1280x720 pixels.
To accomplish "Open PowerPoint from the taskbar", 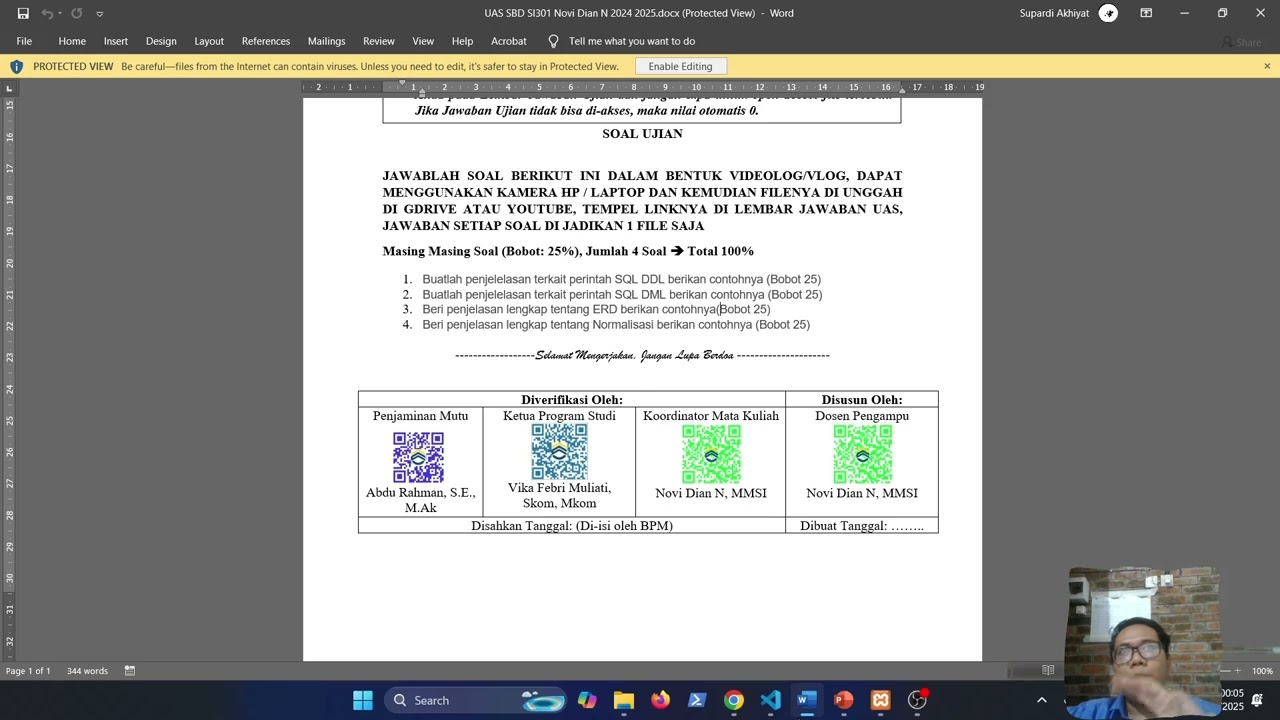I will (x=843, y=700).
